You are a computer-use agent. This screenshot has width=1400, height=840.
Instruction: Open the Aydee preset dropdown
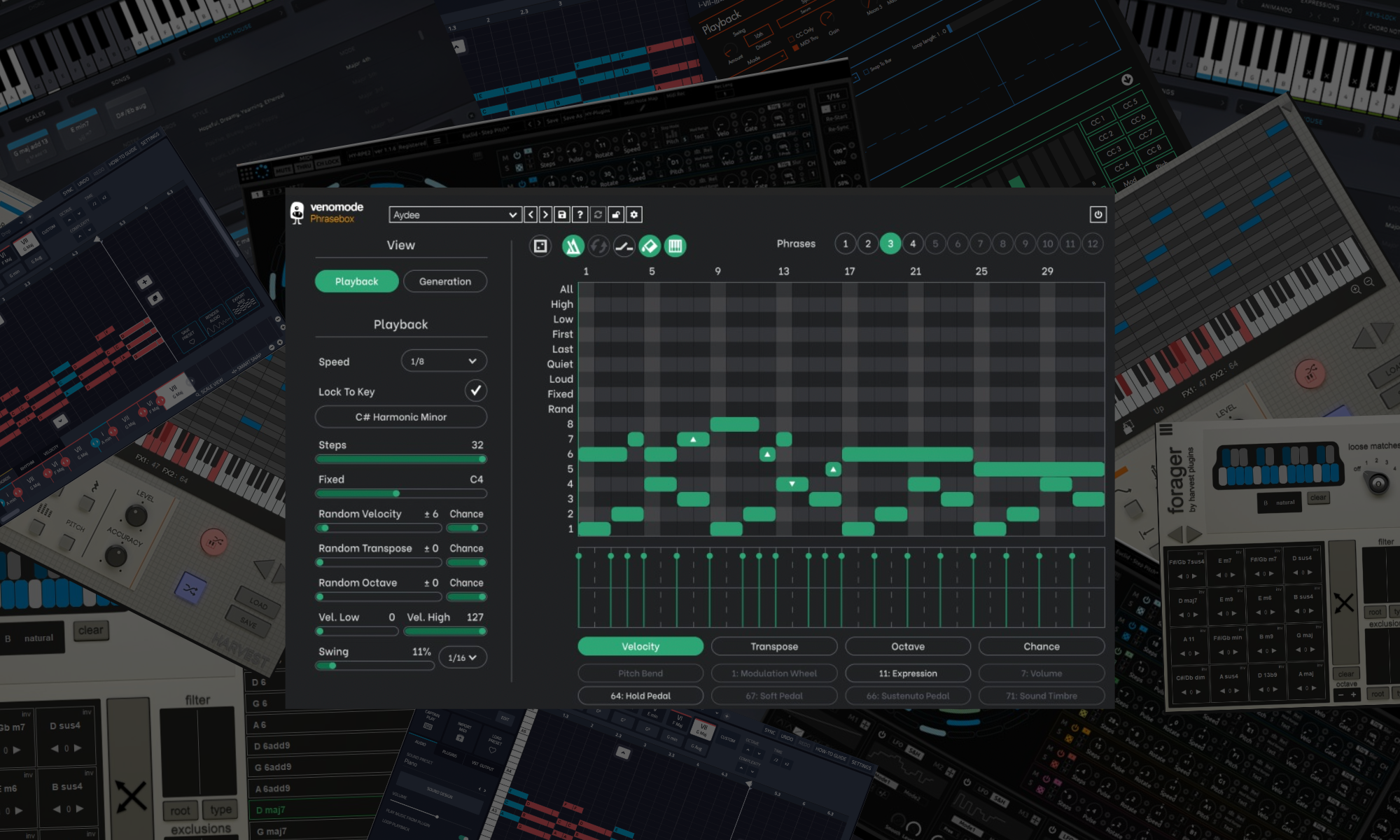[x=455, y=215]
